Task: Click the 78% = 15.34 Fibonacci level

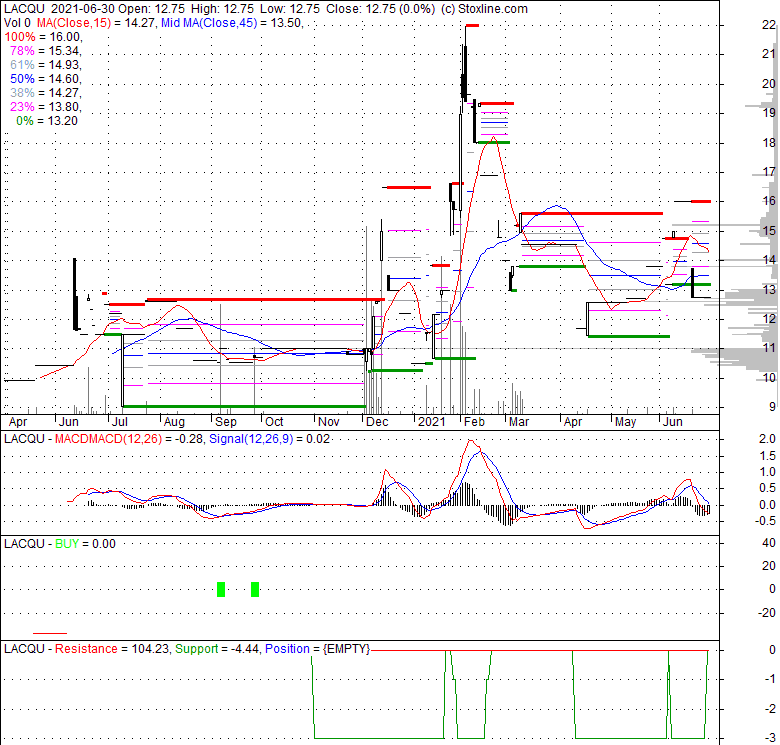Action: tap(46, 51)
